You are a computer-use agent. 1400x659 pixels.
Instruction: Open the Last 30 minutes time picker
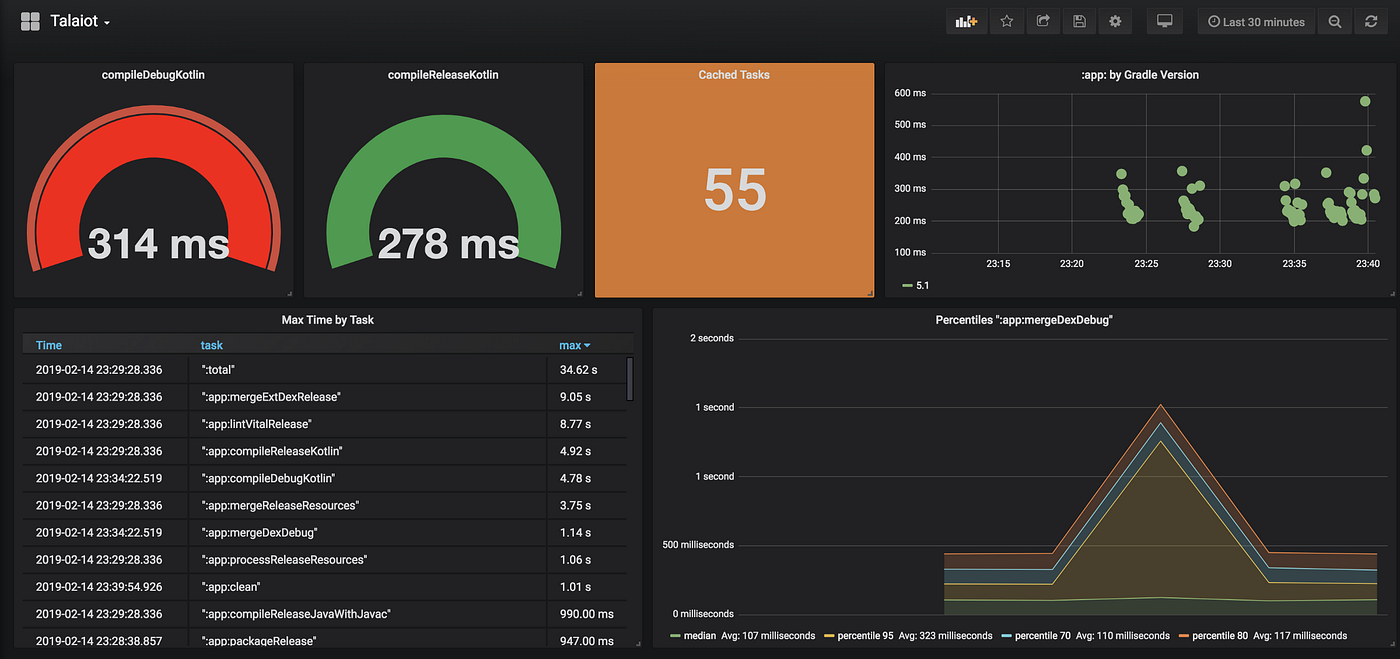tap(1256, 20)
